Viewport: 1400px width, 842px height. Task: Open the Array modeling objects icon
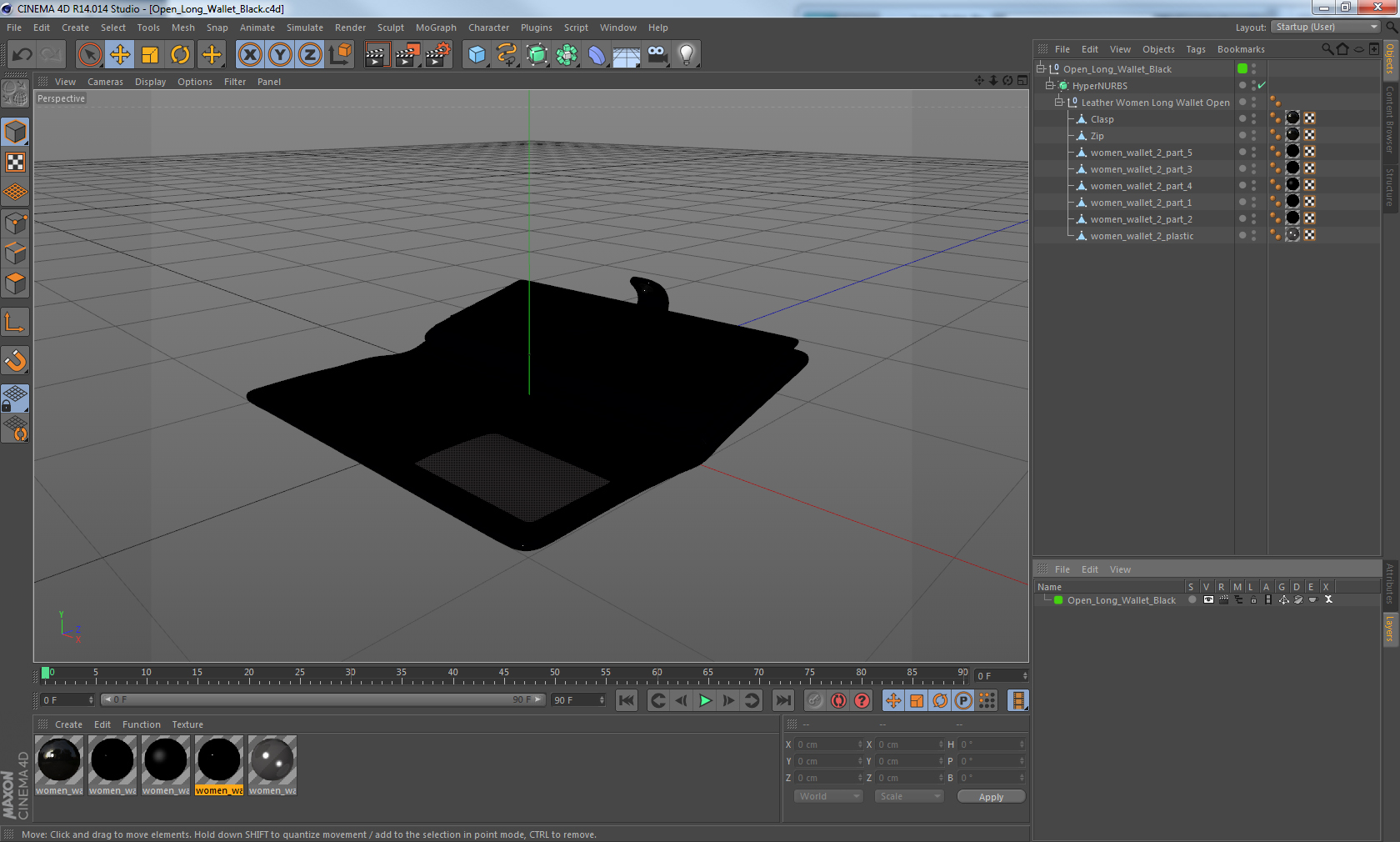[x=567, y=55]
